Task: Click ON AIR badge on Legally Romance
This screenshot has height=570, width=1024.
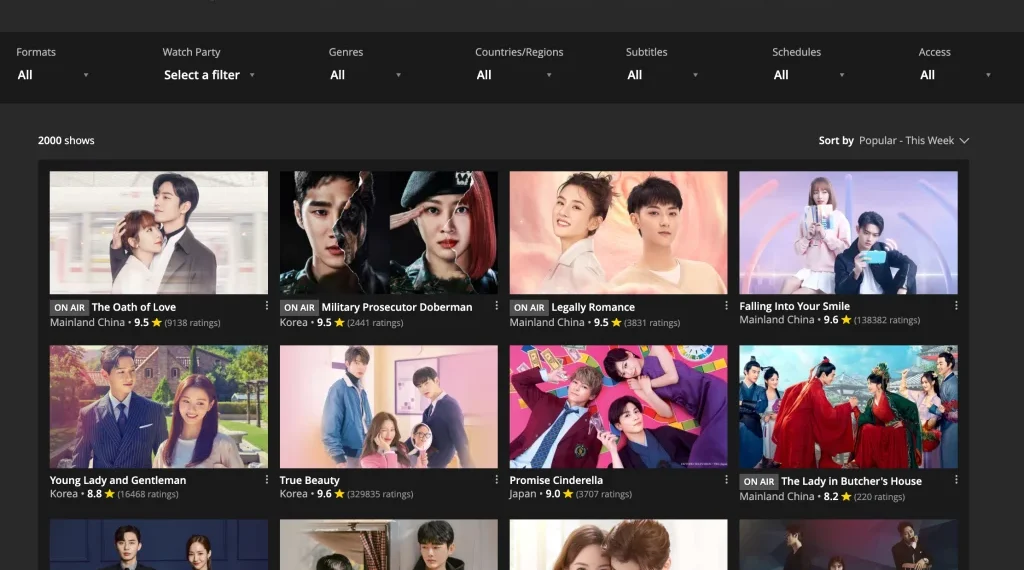Action: (529, 308)
